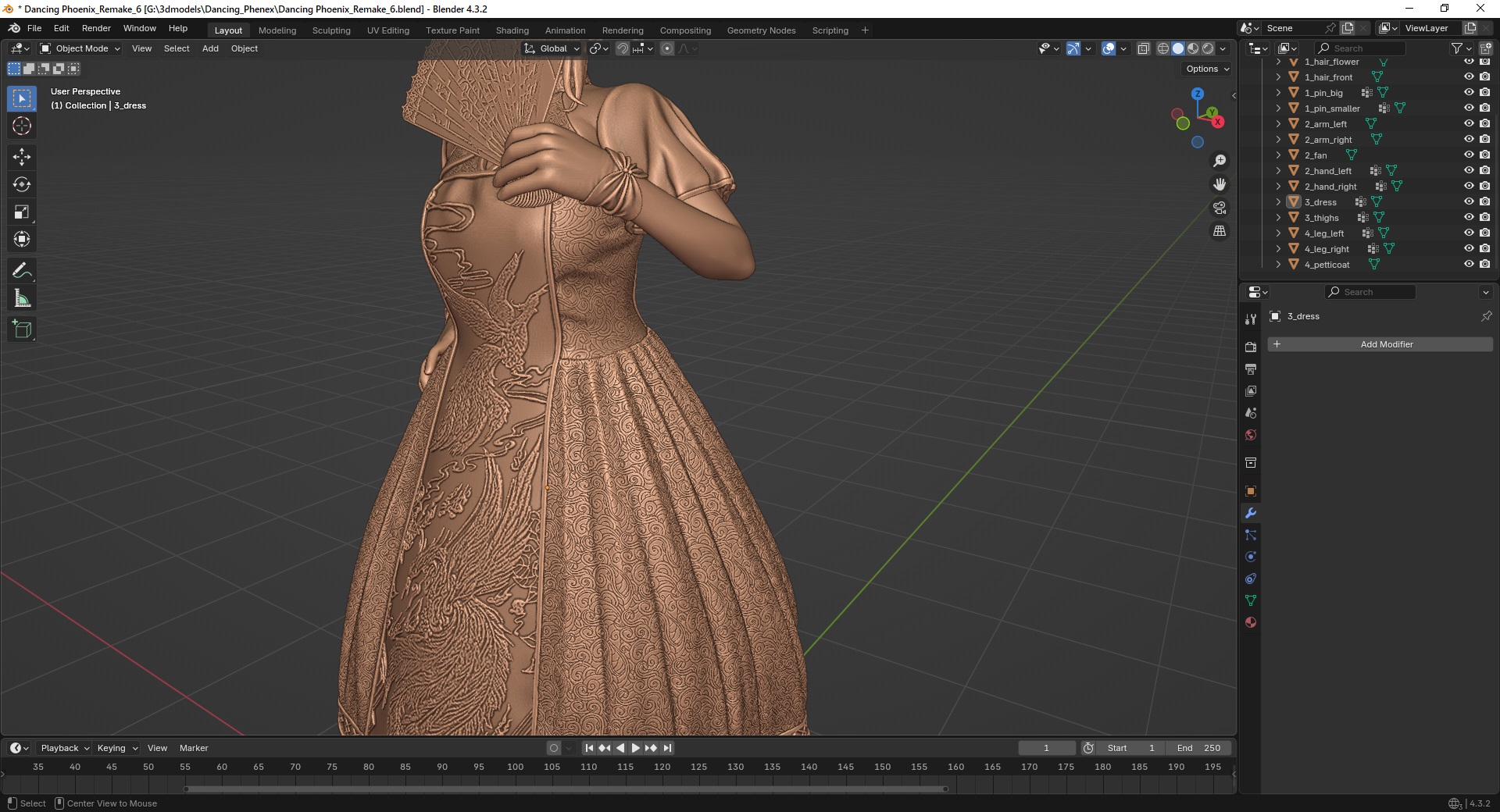Choose the Add Cube tool
The width and height of the screenshot is (1500, 812).
[22, 329]
